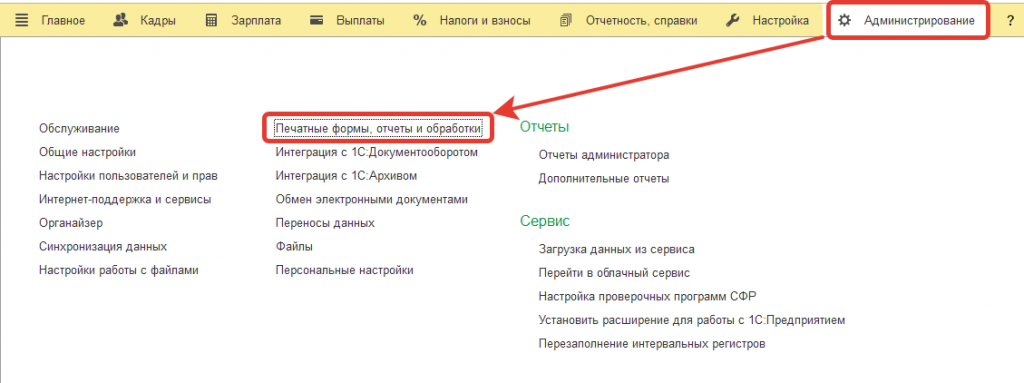Go to Обслуживание
This screenshot has width=1024, height=383.
coord(79,129)
